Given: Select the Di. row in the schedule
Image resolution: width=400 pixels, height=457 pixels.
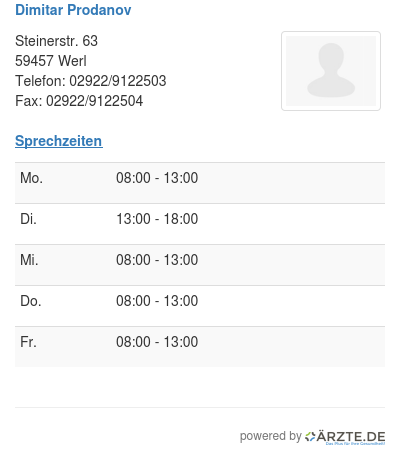Looking at the screenshot, I should 200,224.
